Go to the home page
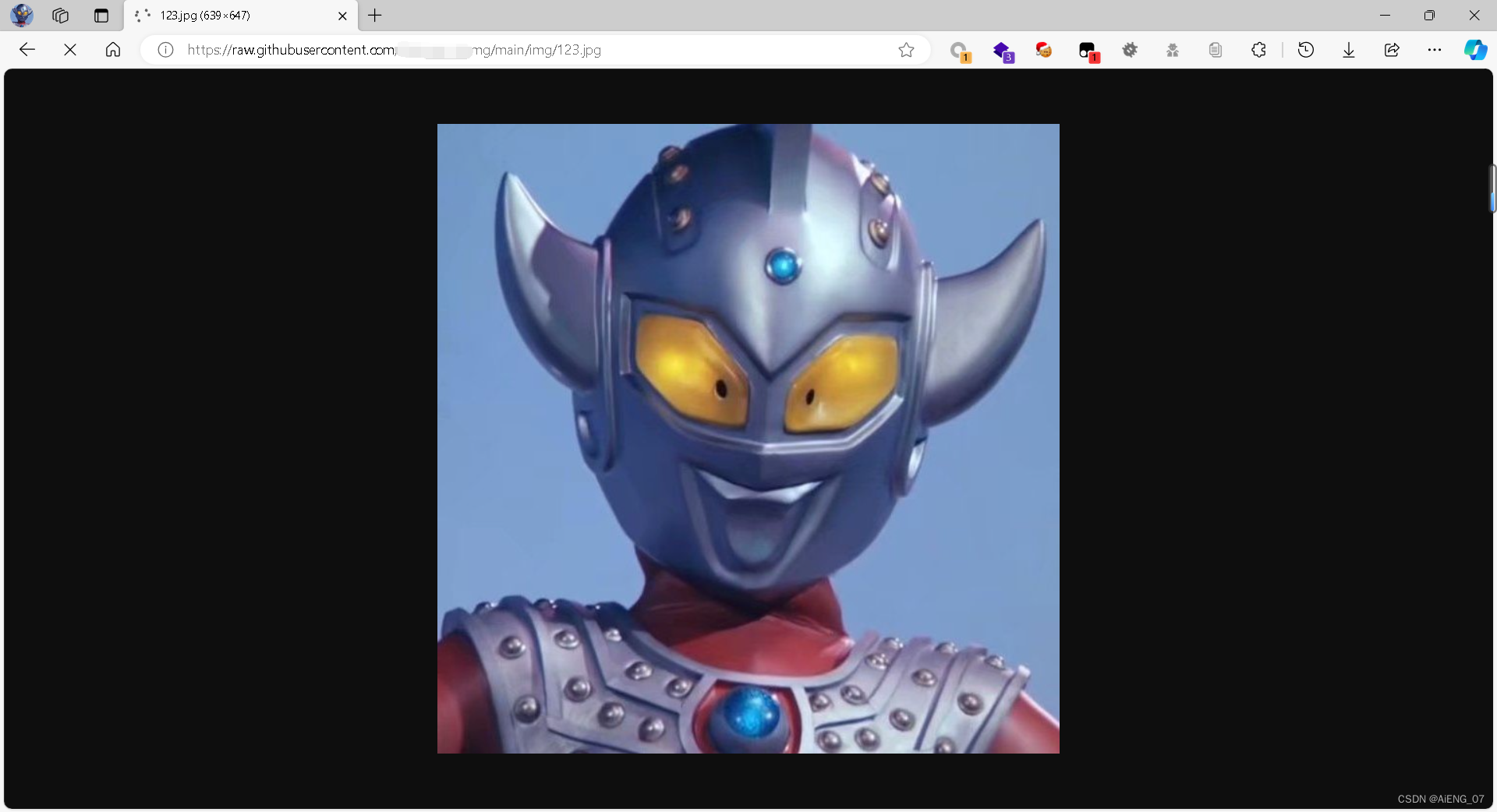 (113, 50)
